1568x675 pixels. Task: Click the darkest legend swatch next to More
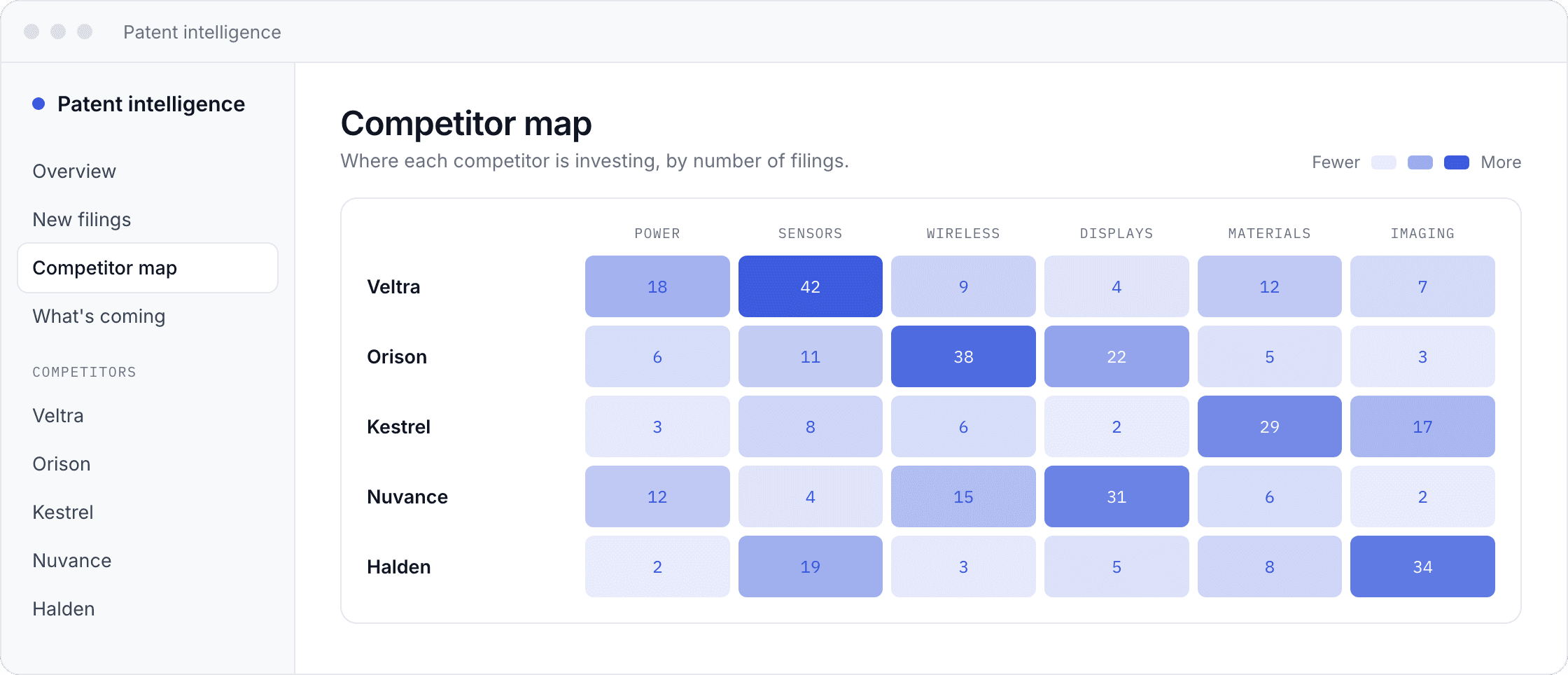1457,162
